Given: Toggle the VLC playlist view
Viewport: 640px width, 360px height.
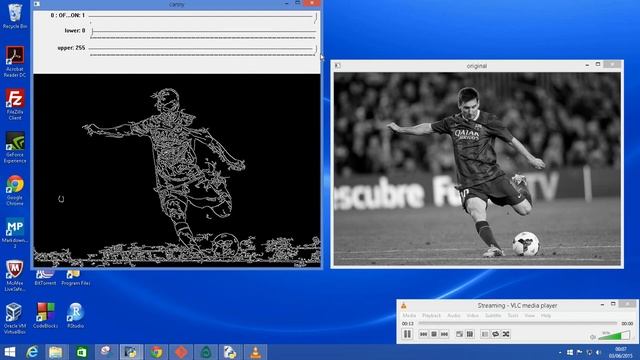Looking at the screenshot, I should (484, 334).
